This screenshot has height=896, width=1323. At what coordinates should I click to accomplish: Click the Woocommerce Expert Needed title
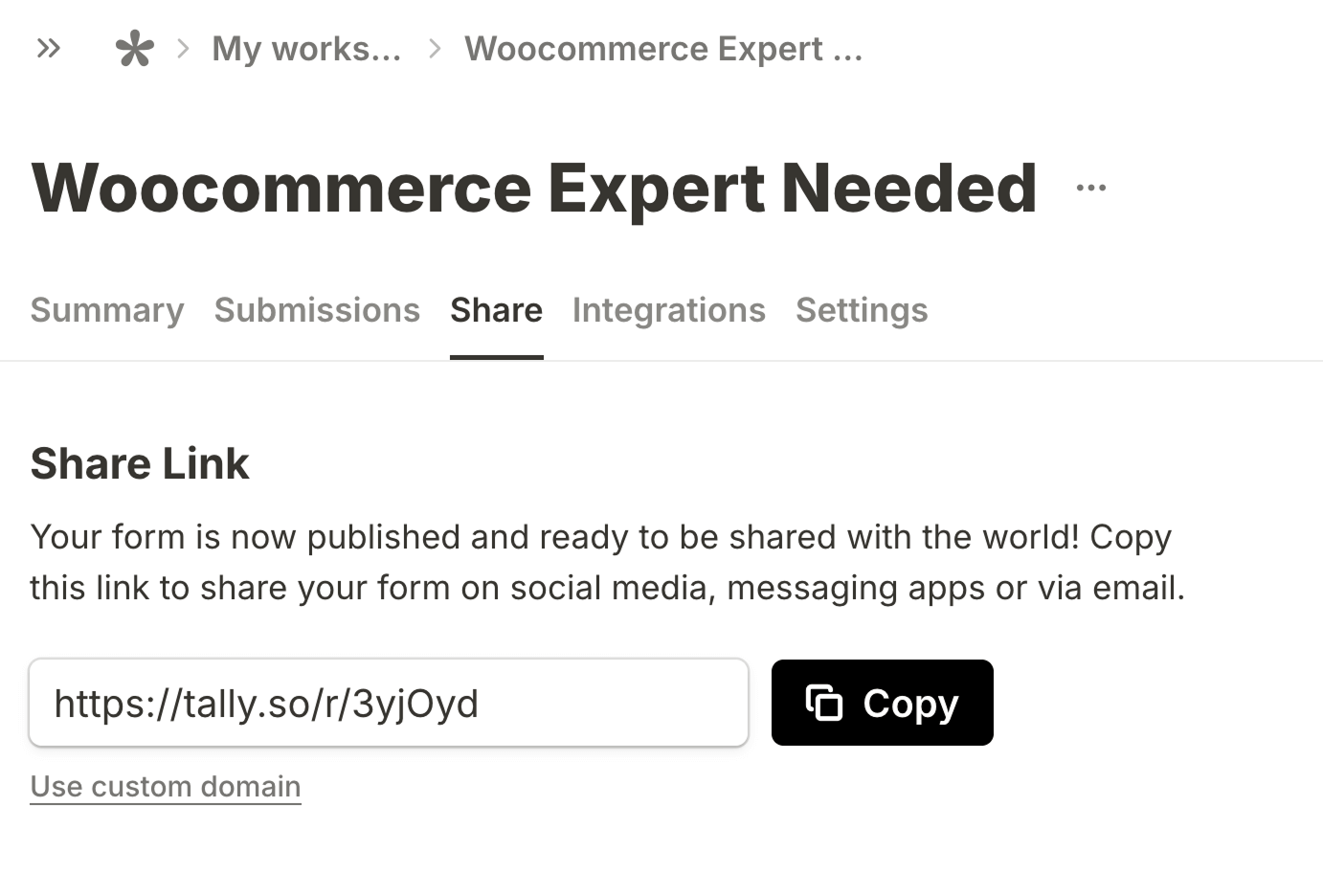tap(533, 188)
